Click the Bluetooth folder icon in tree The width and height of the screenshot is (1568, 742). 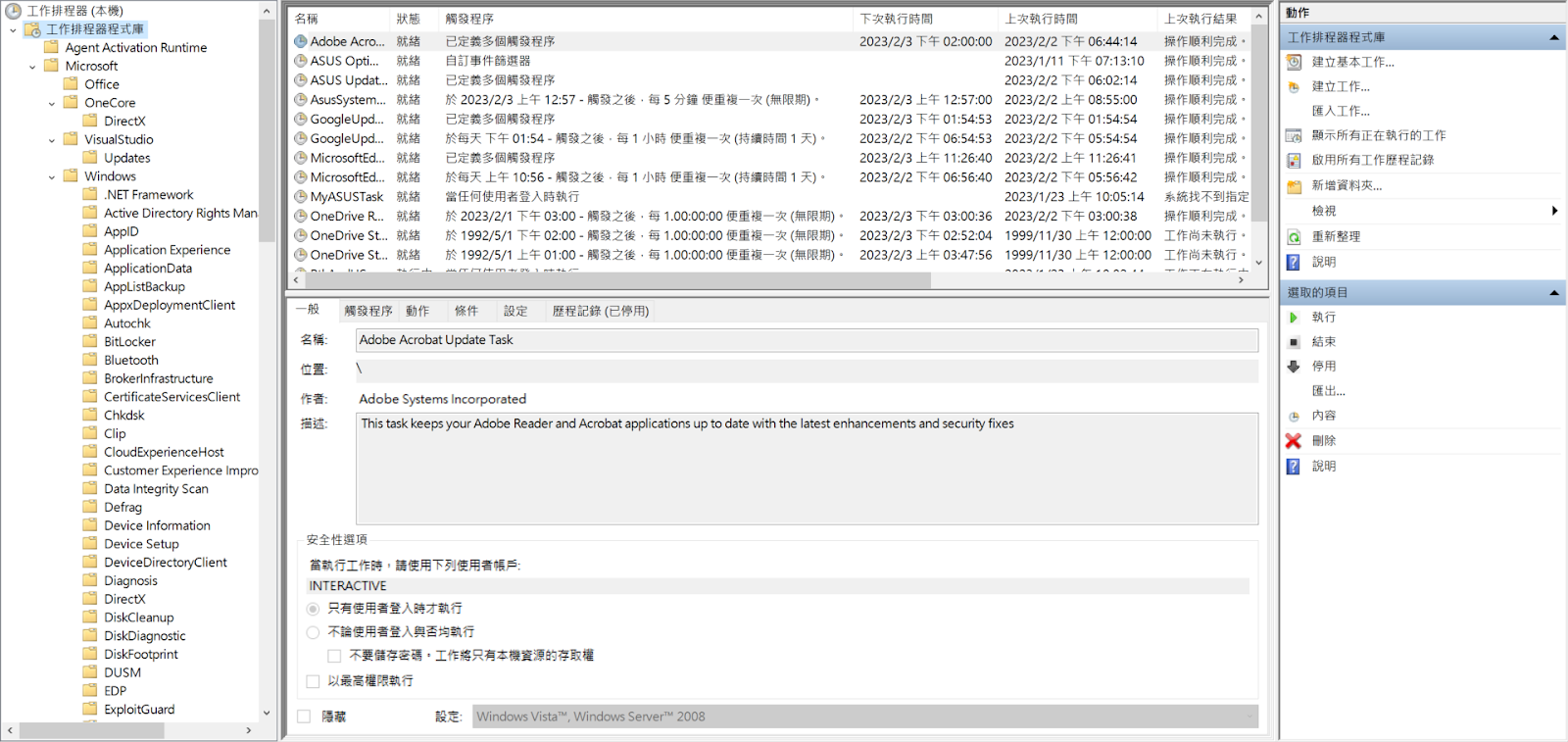90,360
